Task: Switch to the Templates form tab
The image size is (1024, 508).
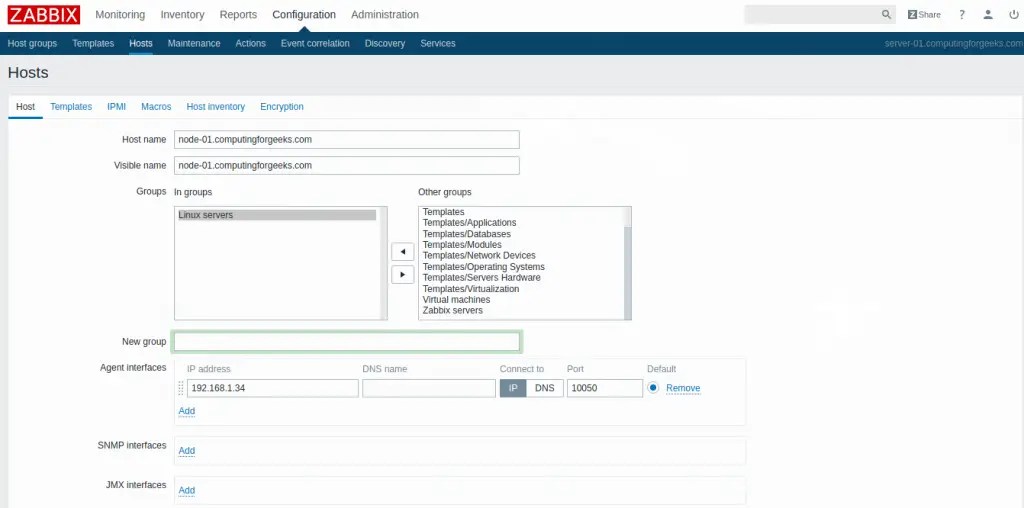Action: pyautogui.click(x=71, y=106)
